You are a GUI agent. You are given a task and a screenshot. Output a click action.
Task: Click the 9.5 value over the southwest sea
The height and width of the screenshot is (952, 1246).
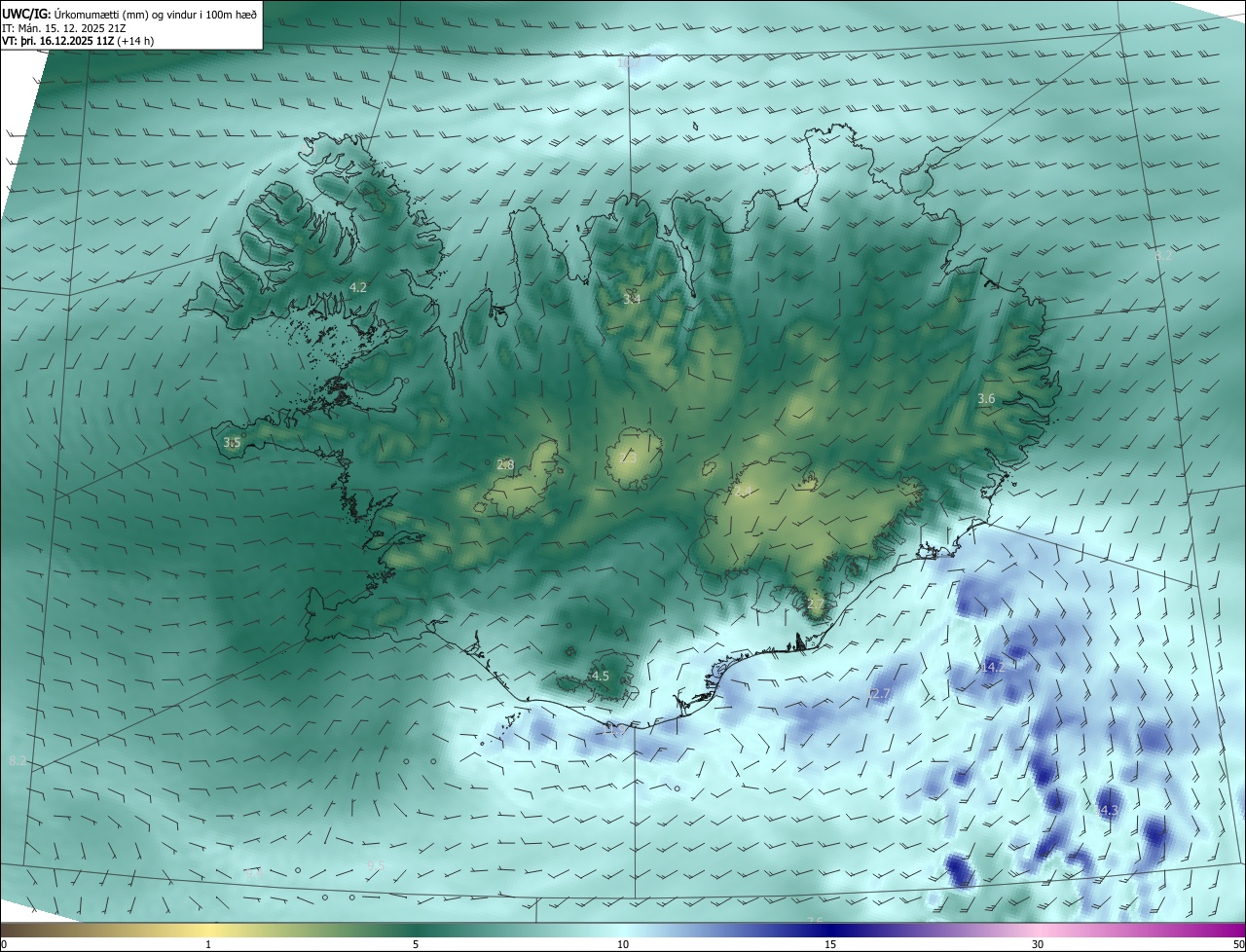point(377,865)
